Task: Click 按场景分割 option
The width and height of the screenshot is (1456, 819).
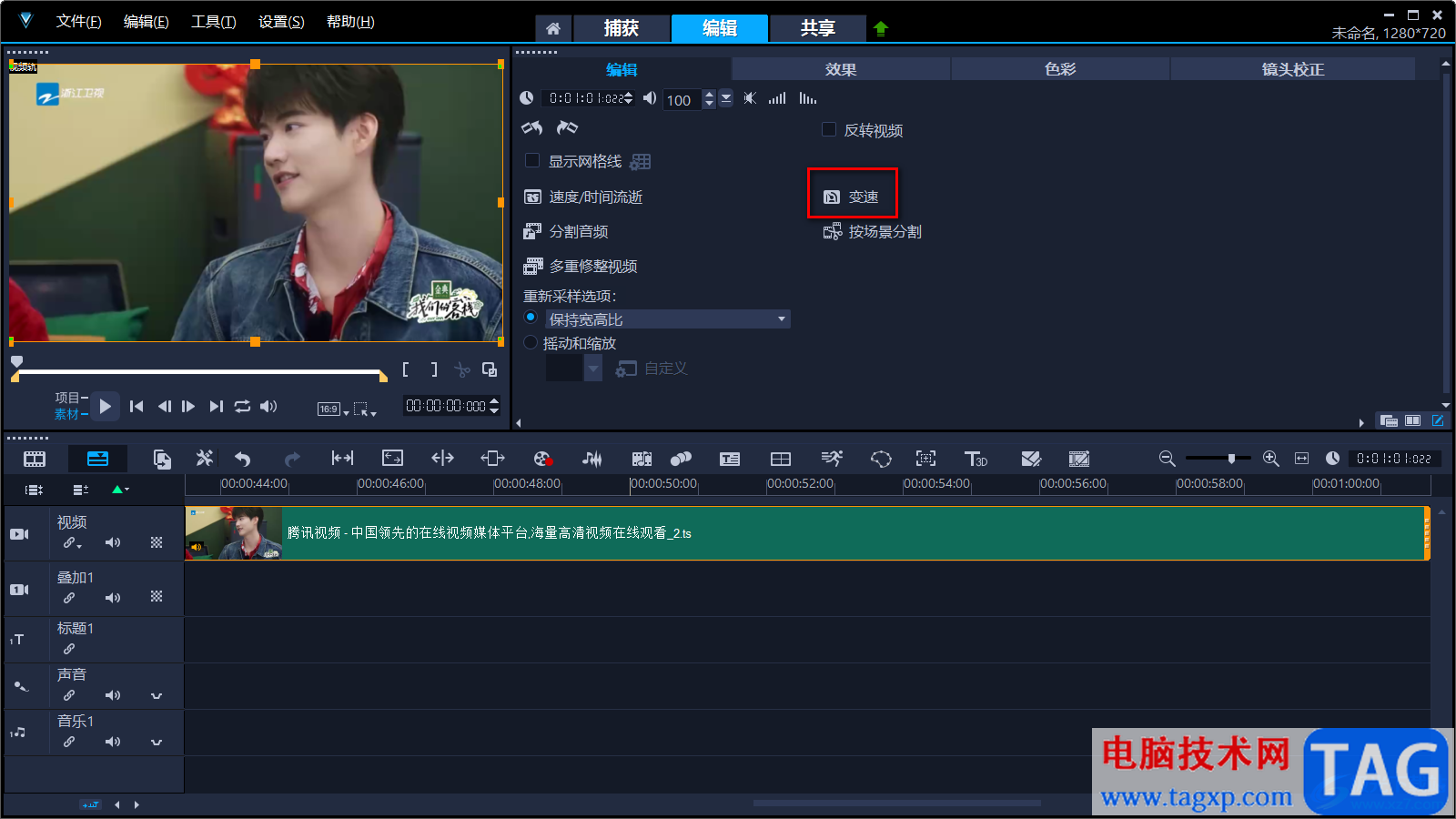Action: [873, 231]
